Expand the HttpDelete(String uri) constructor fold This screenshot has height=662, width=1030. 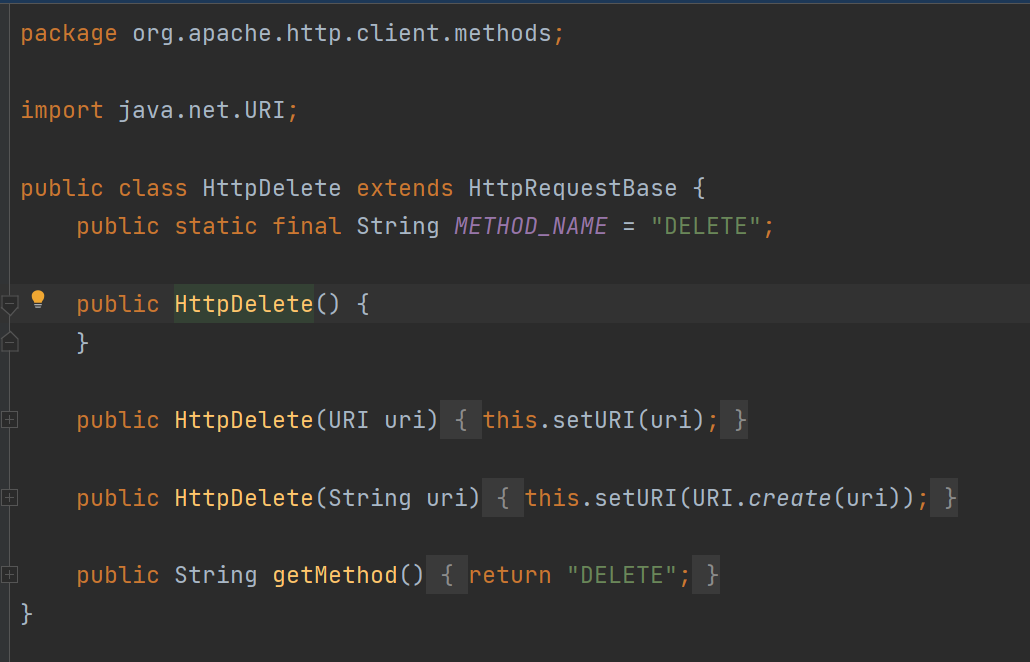coord(9,497)
